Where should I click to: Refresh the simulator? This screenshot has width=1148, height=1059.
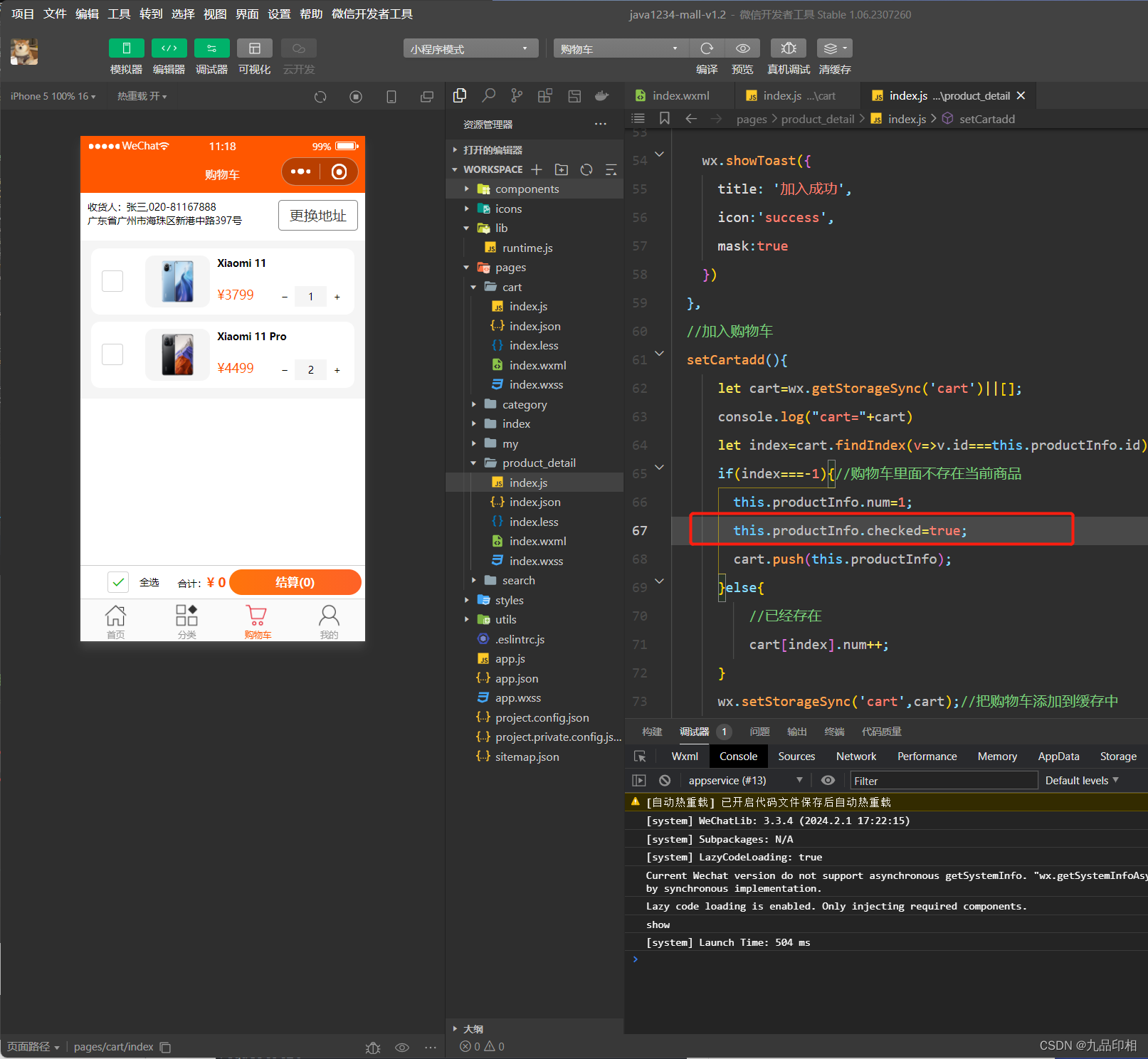[x=320, y=97]
